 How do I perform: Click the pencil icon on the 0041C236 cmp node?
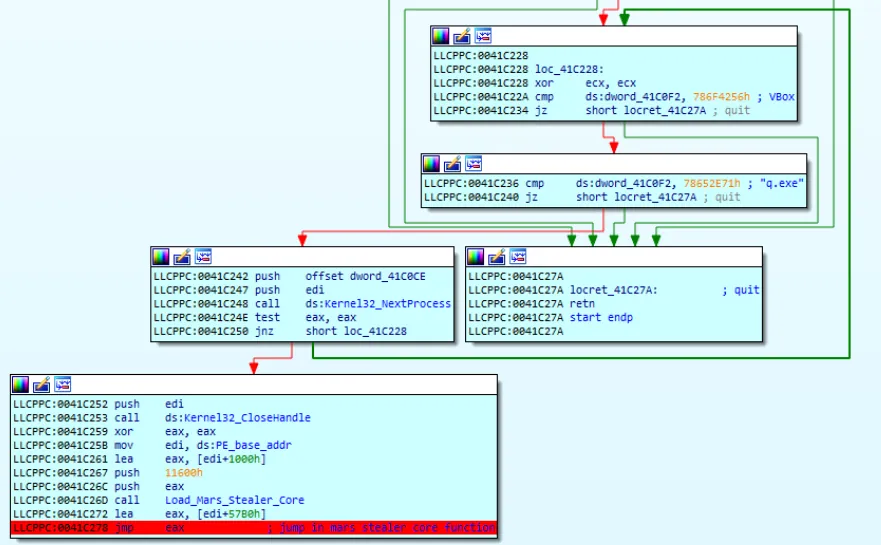(452, 164)
